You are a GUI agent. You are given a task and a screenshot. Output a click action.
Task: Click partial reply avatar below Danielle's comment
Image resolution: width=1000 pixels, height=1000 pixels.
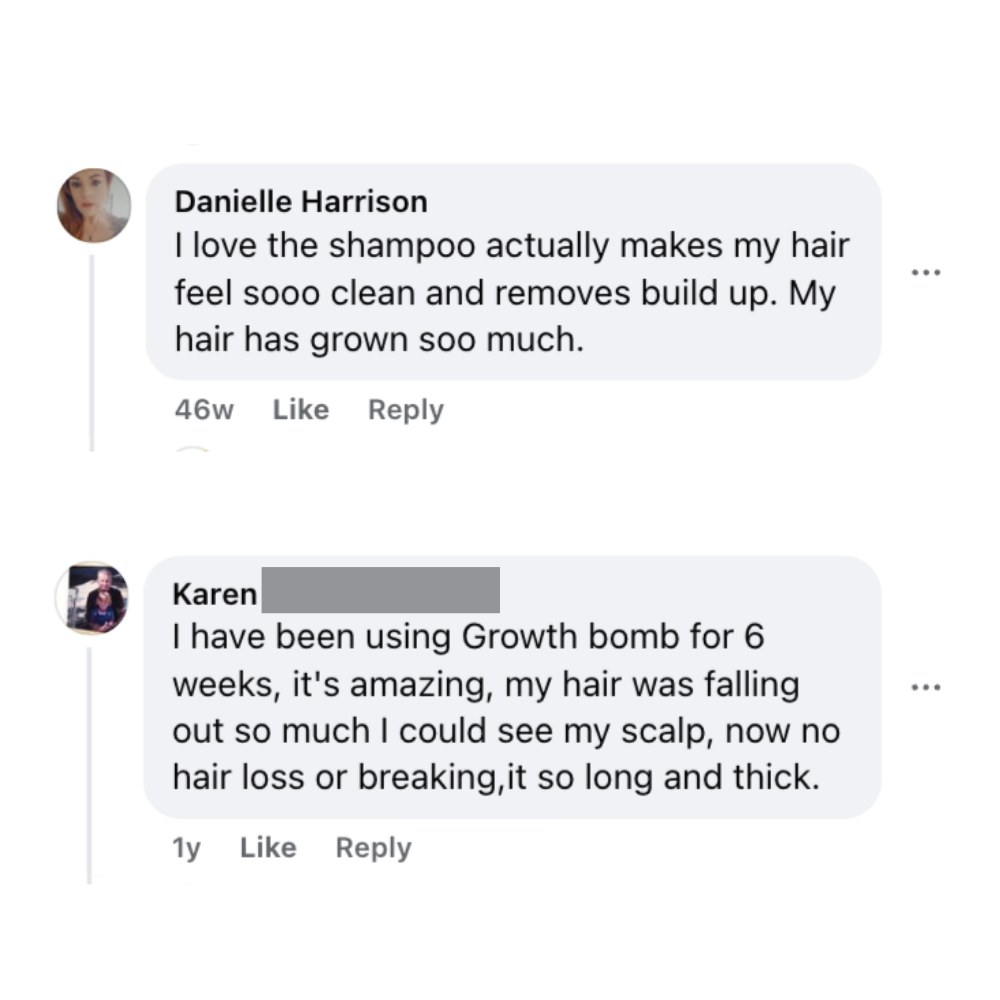pos(192,449)
